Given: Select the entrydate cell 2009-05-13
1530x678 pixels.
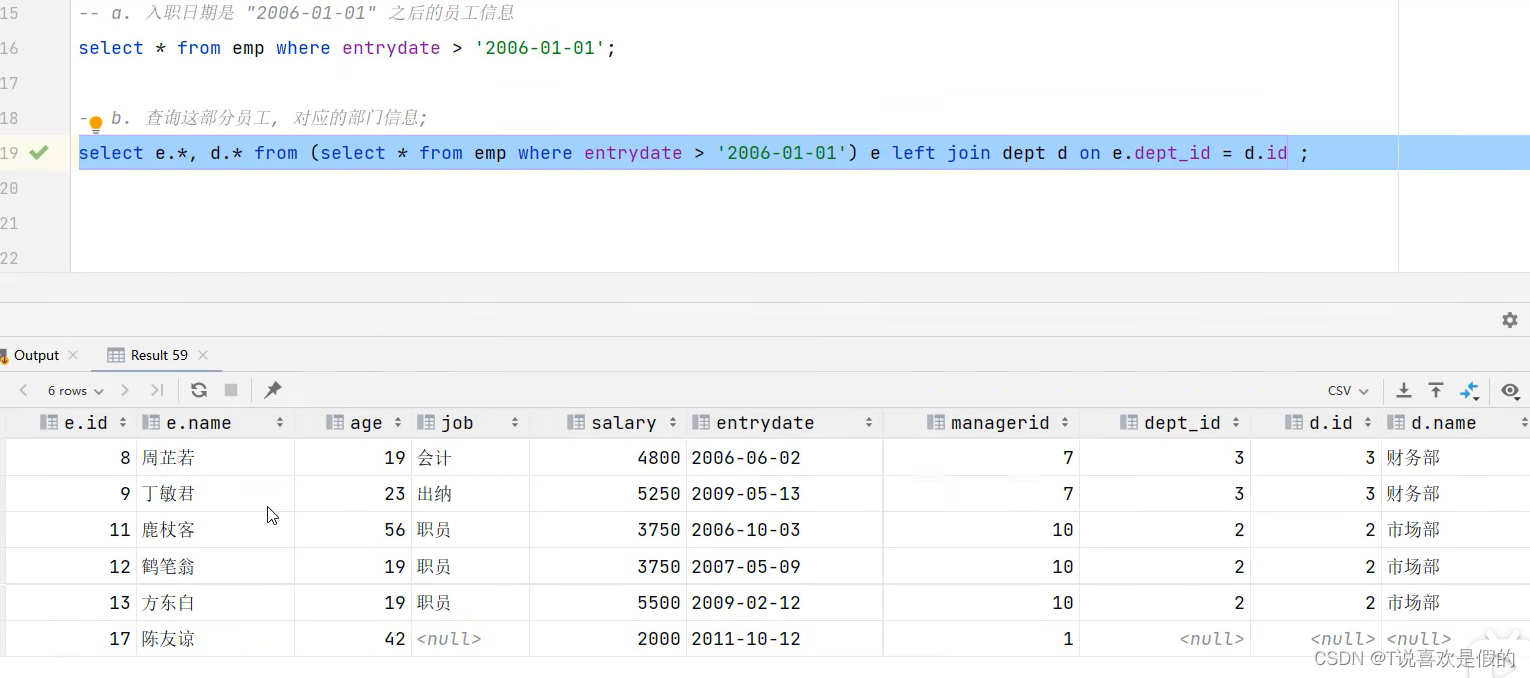Looking at the screenshot, I should pyautogui.click(x=784, y=494).
